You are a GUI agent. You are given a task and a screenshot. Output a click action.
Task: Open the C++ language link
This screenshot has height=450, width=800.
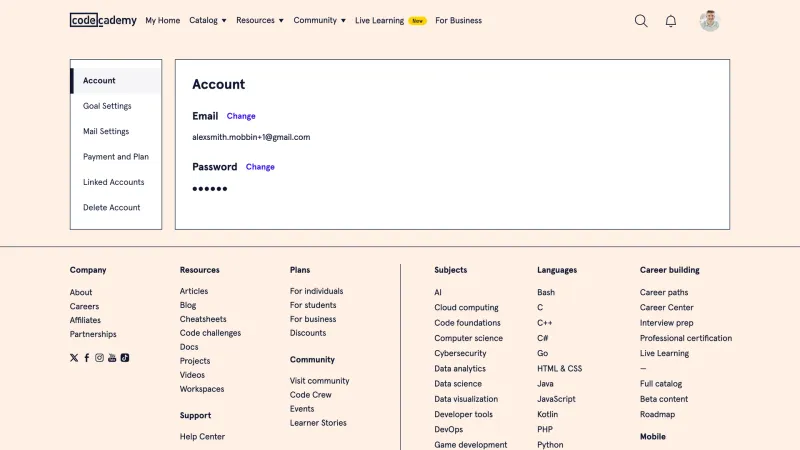point(544,323)
